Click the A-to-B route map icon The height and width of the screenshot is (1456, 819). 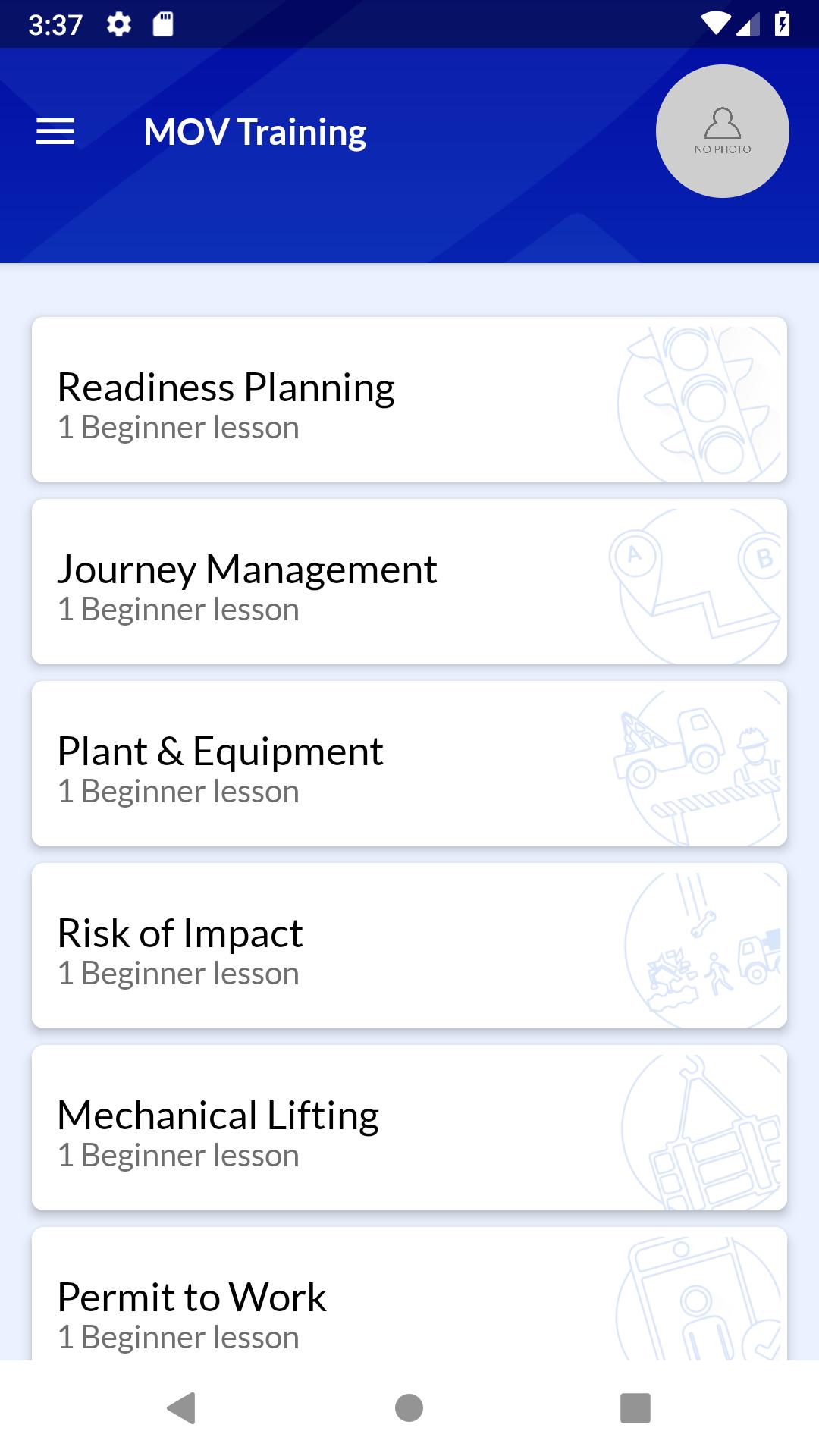click(695, 586)
